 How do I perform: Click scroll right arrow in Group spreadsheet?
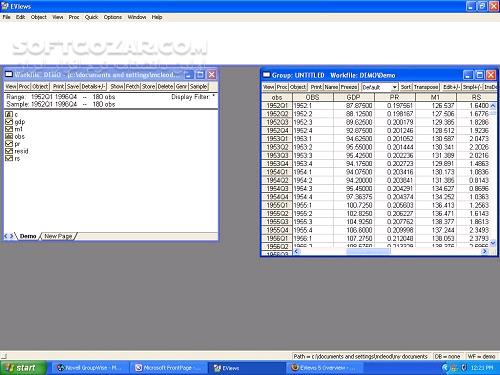coord(484,251)
